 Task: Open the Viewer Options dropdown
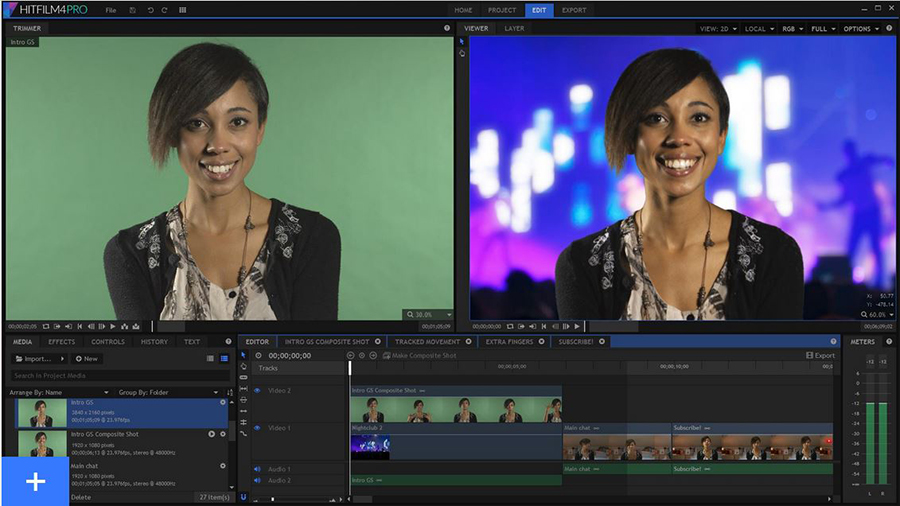point(861,29)
